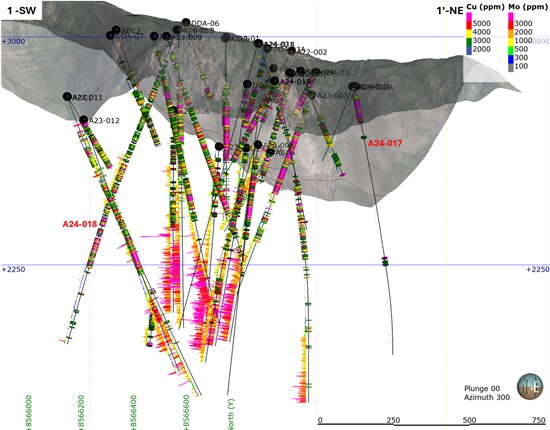This screenshot has height=430, width=550.
Task: Click the DDA-06 drillhole label
Action: coord(205,23)
